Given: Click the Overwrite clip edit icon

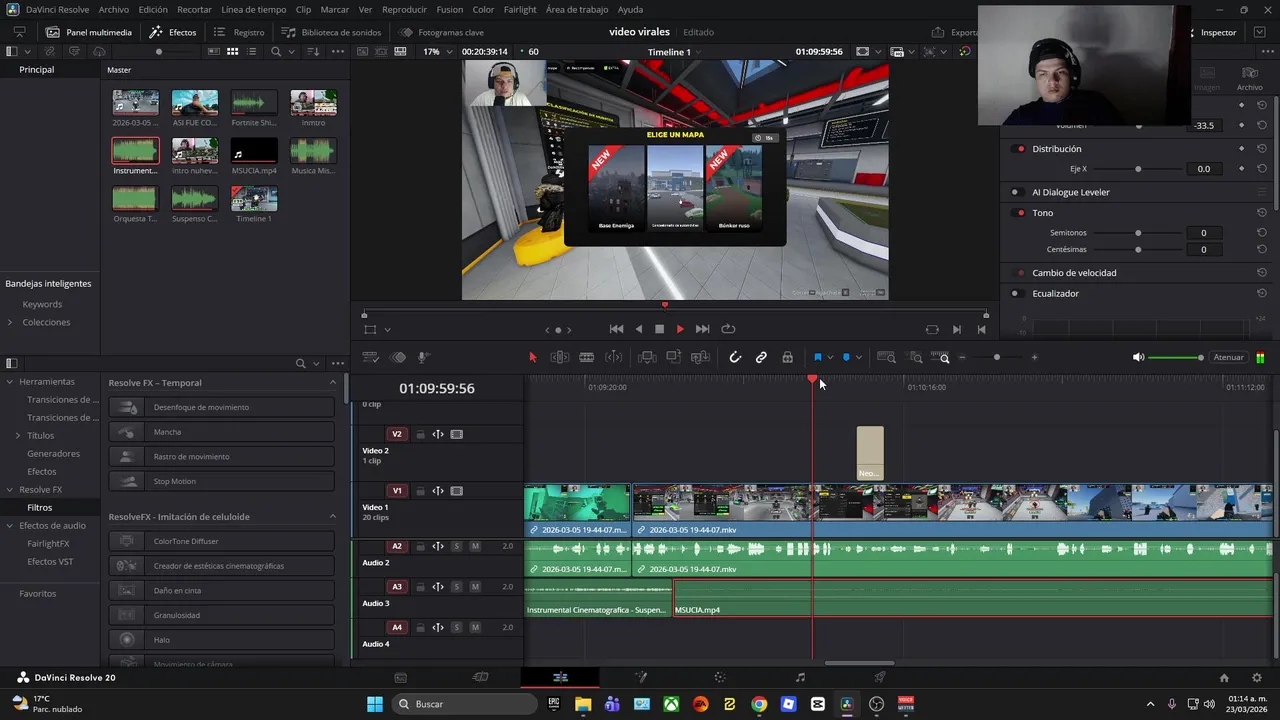Looking at the screenshot, I should 673,357.
